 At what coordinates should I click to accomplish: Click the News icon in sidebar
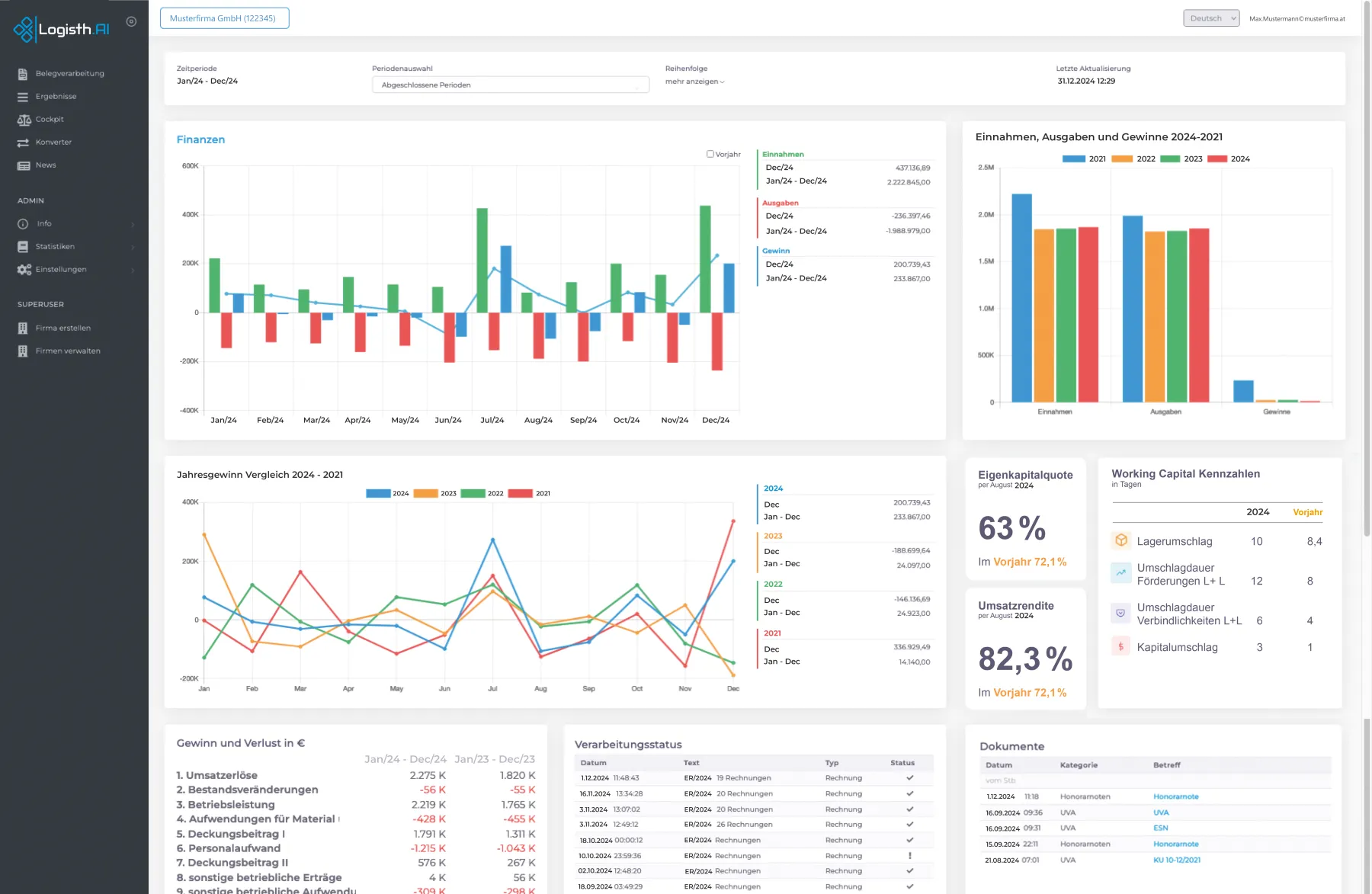coord(24,165)
